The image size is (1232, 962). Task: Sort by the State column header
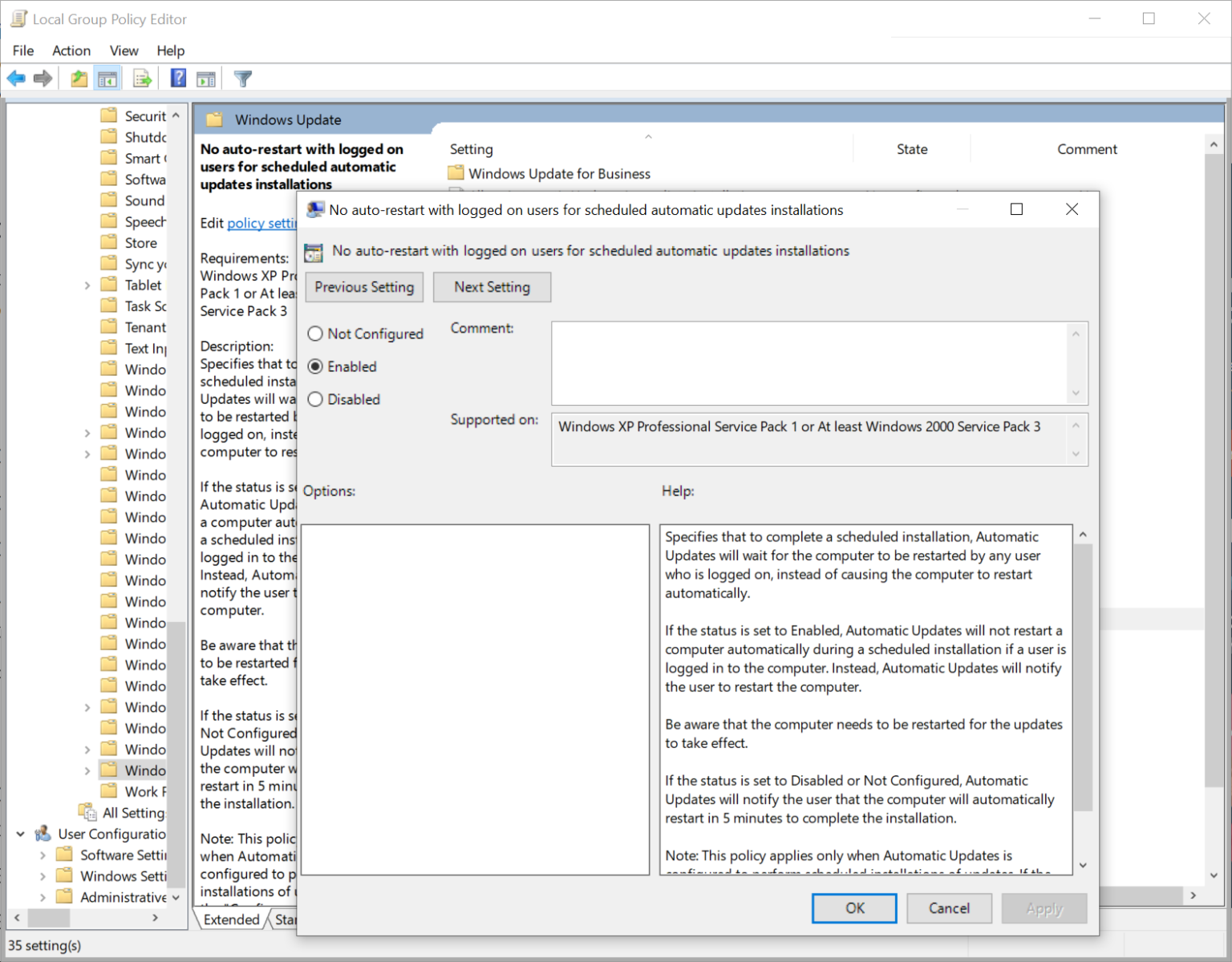point(912,149)
